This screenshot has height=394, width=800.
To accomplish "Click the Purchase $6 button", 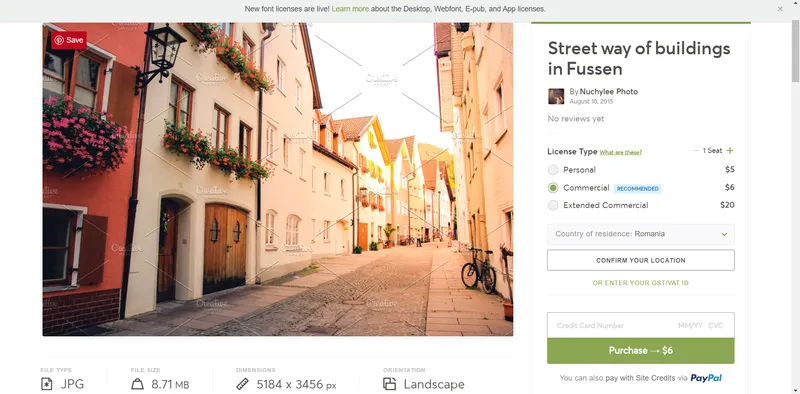I will coord(641,351).
